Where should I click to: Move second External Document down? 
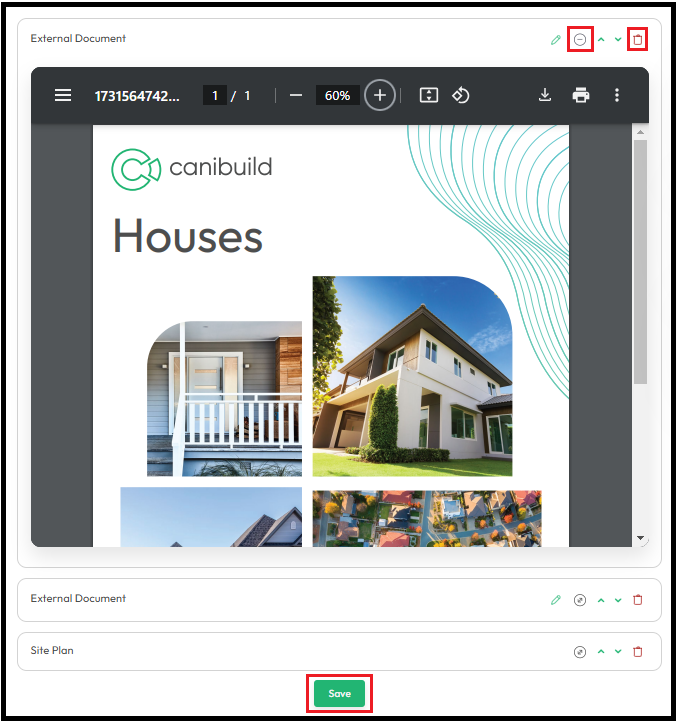click(618, 600)
